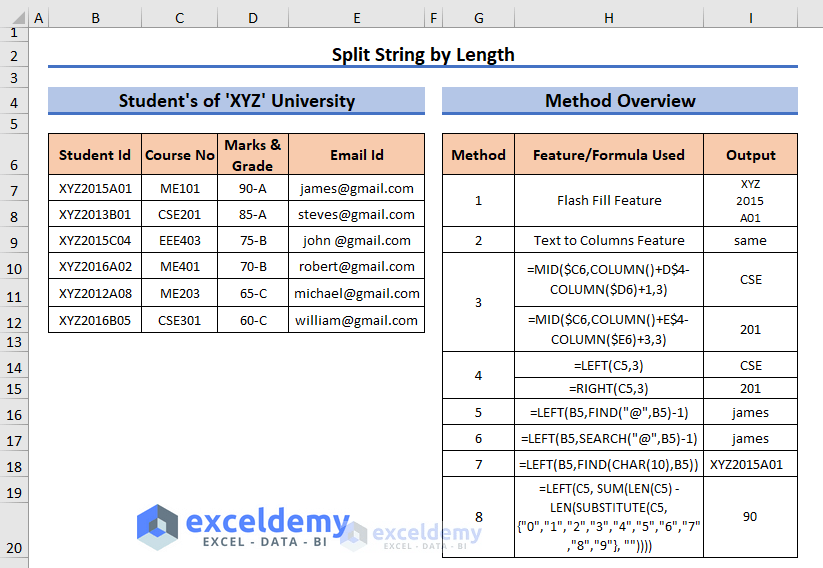Viewport: 823px width, 568px height.
Task: Select cell james@gmail.com
Action: coord(356,188)
